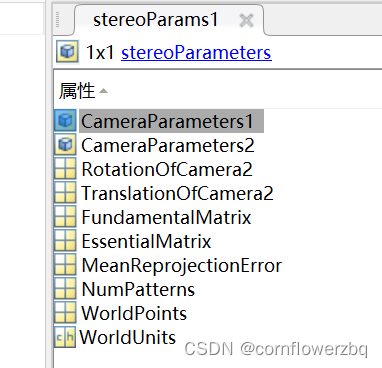382x368 pixels.
Task: Click the MeanReprojectionError grid icon
Action: (x=65, y=265)
